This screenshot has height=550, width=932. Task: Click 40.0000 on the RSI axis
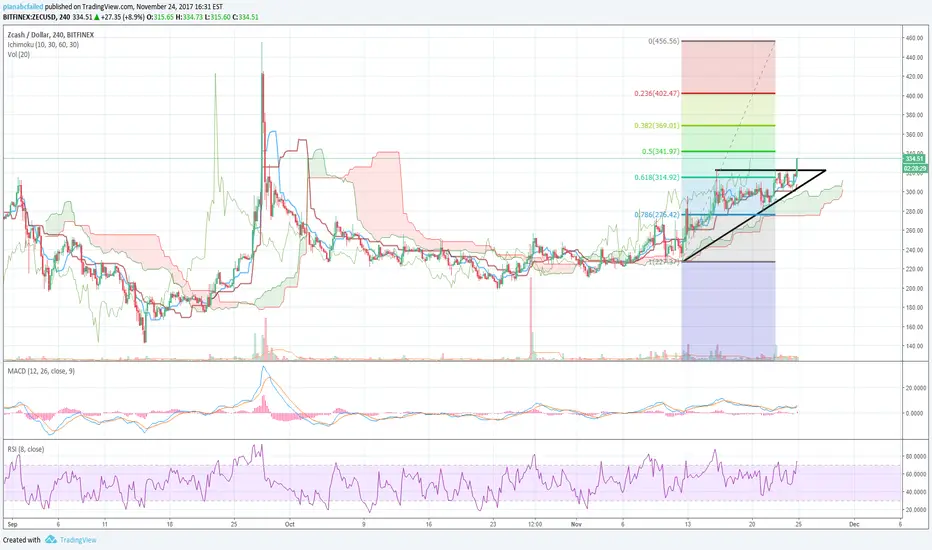[x=915, y=492]
